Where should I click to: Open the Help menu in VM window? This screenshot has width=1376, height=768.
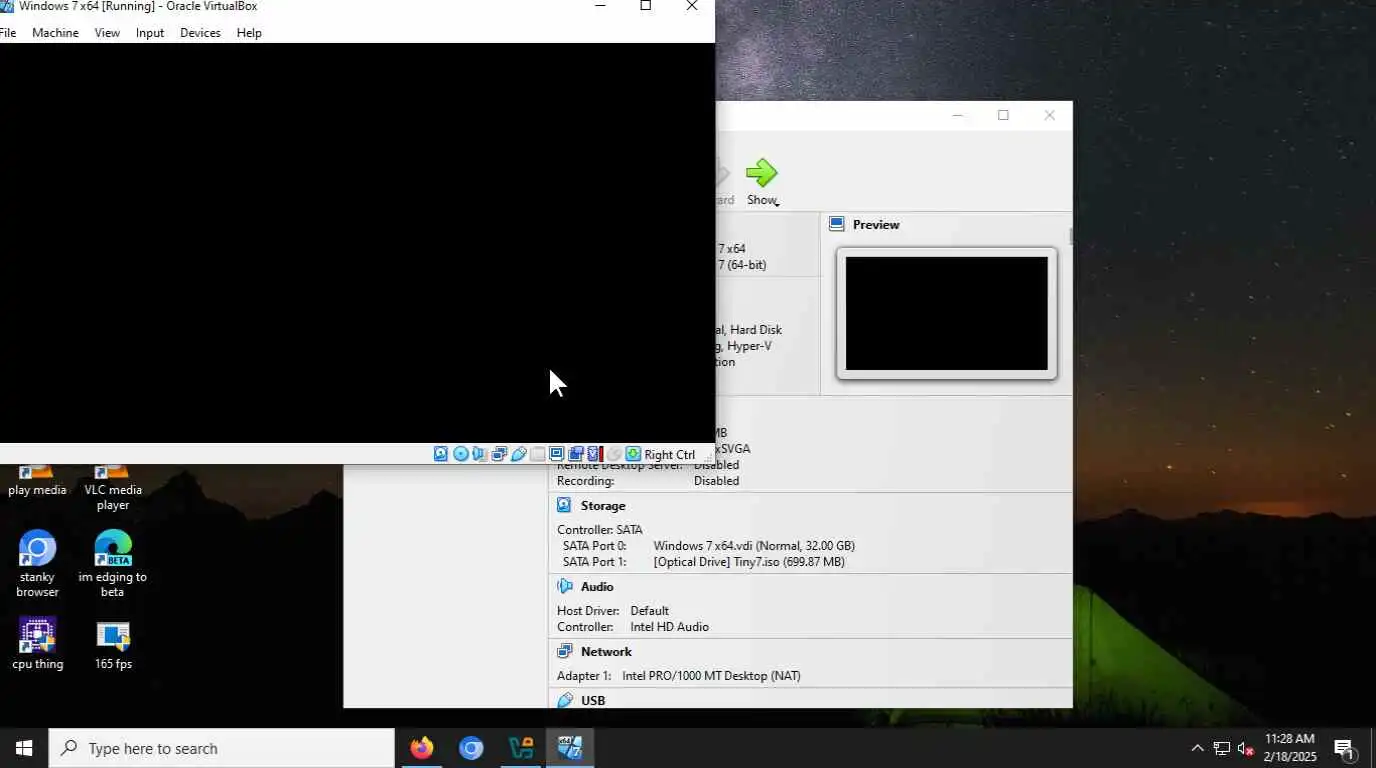[249, 33]
